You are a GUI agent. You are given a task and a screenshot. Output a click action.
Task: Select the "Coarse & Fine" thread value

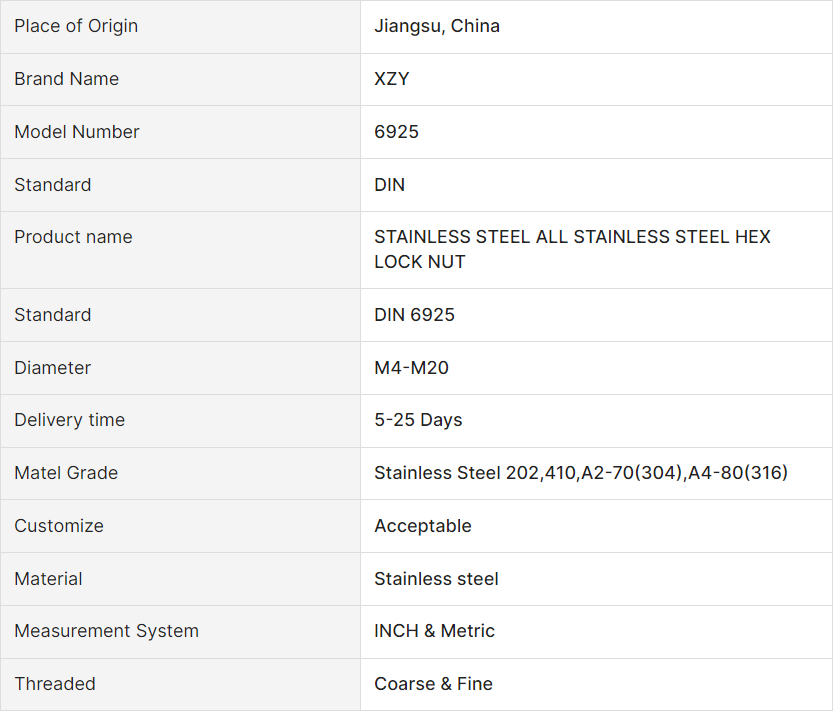[x=433, y=684]
